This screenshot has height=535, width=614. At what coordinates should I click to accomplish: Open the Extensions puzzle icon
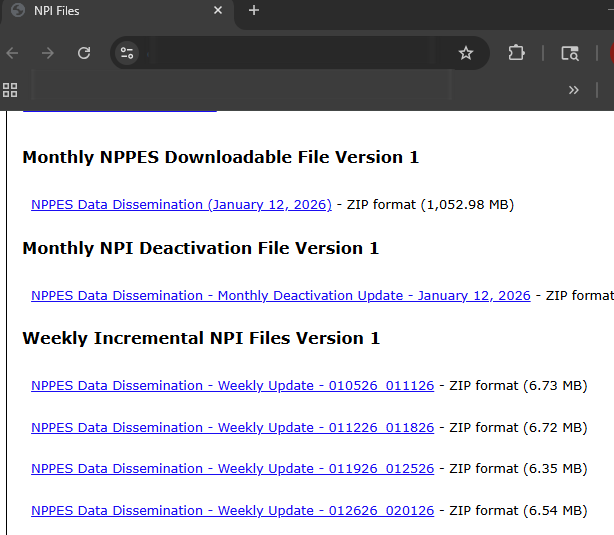click(x=516, y=53)
